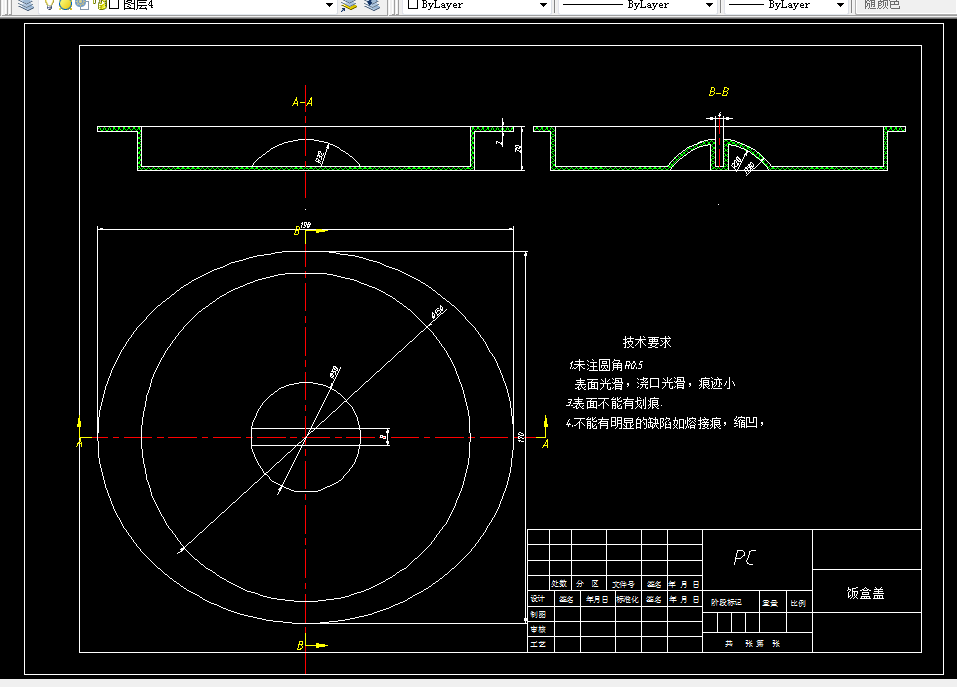Select the B-B section view label
This screenshot has width=957, height=687.
(719, 91)
